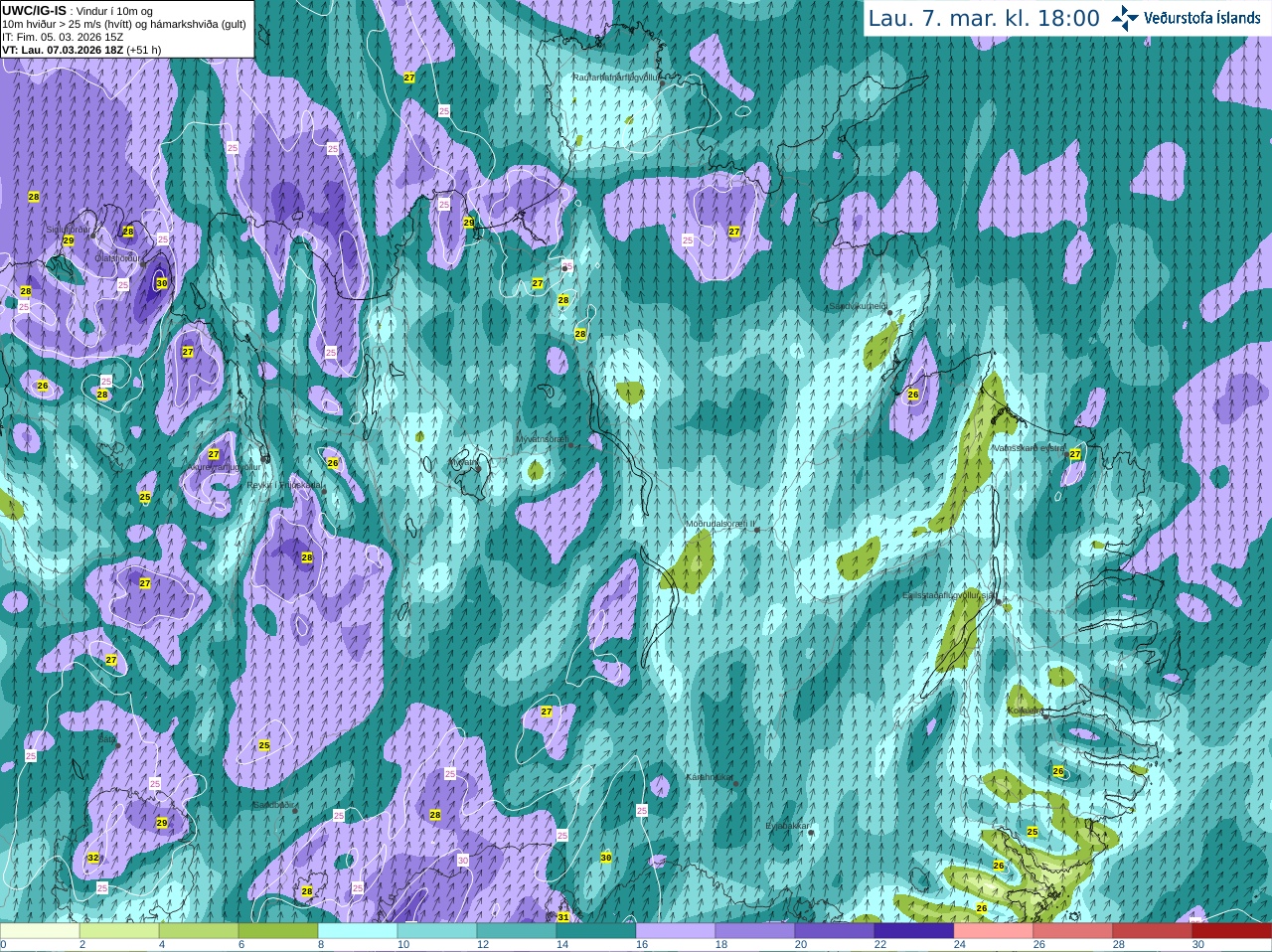Click the Sáta station label
Screen dimensions: 1272x952
(x=106, y=738)
